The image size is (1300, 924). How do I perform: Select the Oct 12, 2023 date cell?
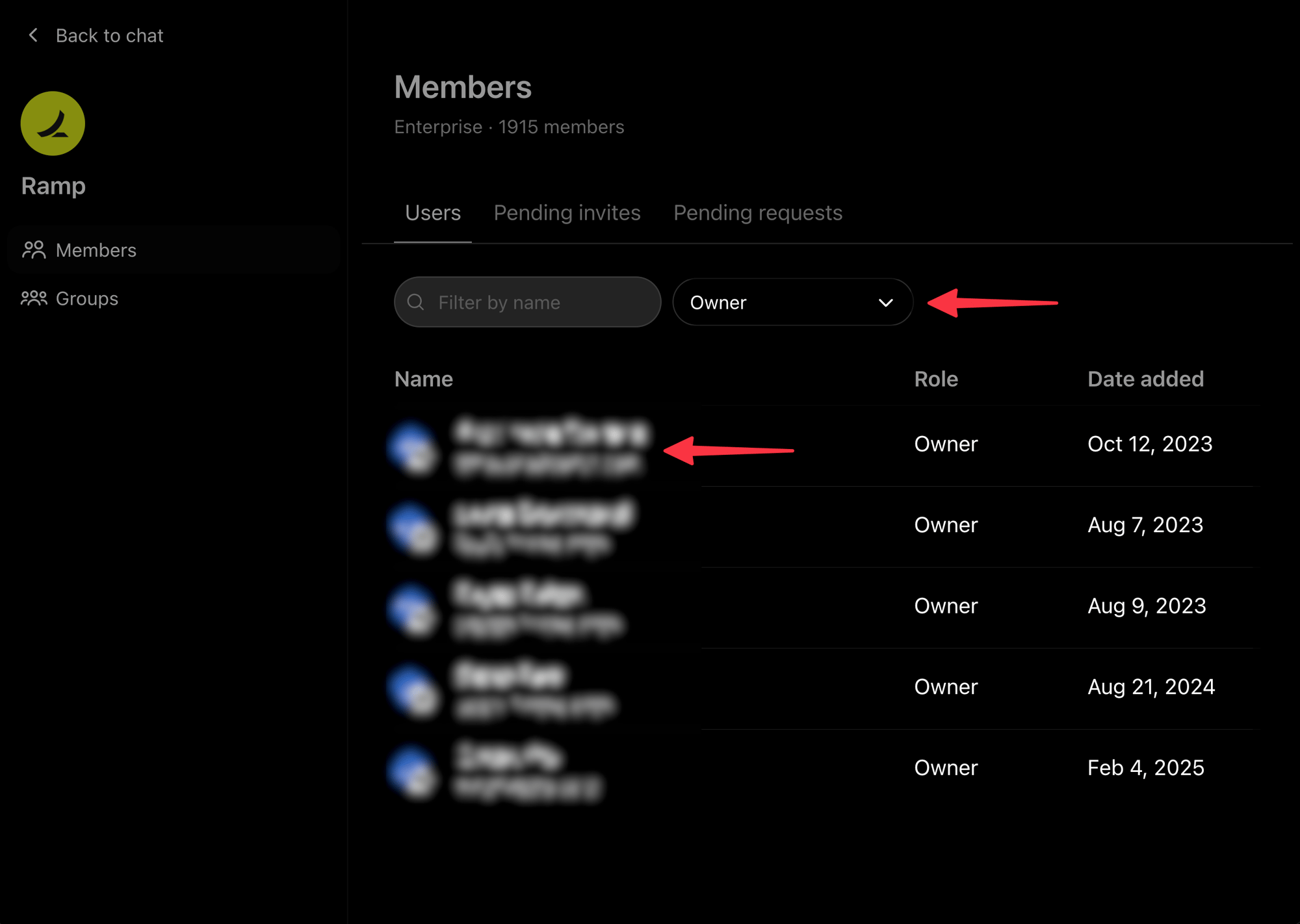[1150, 444]
